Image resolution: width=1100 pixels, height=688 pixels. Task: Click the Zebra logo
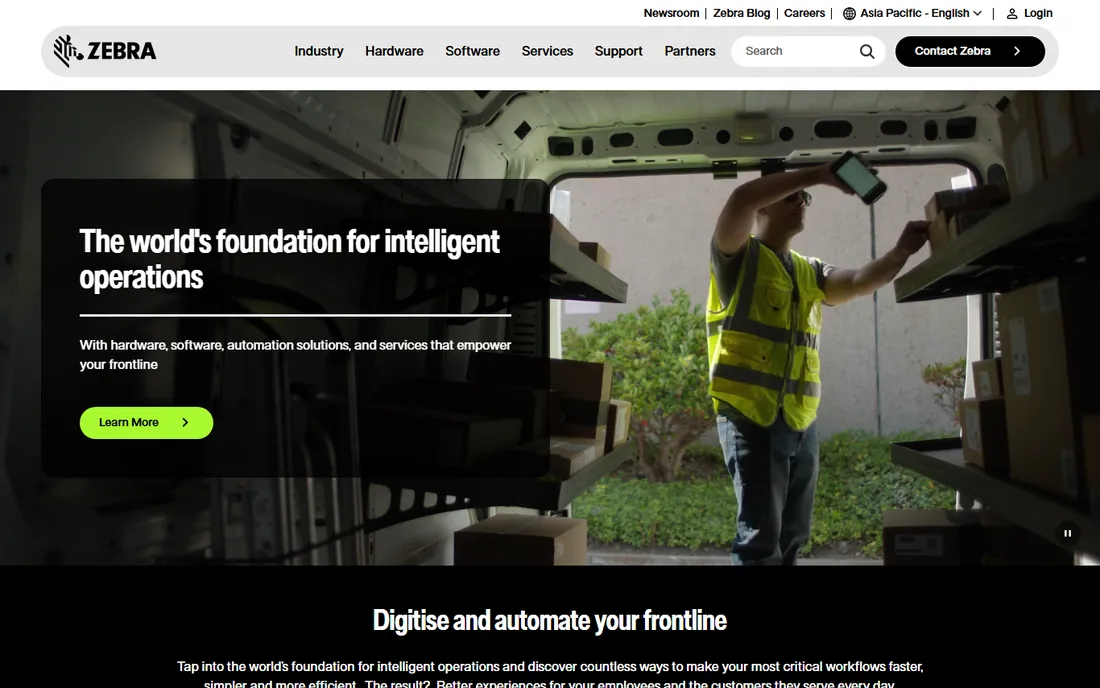coord(105,51)
